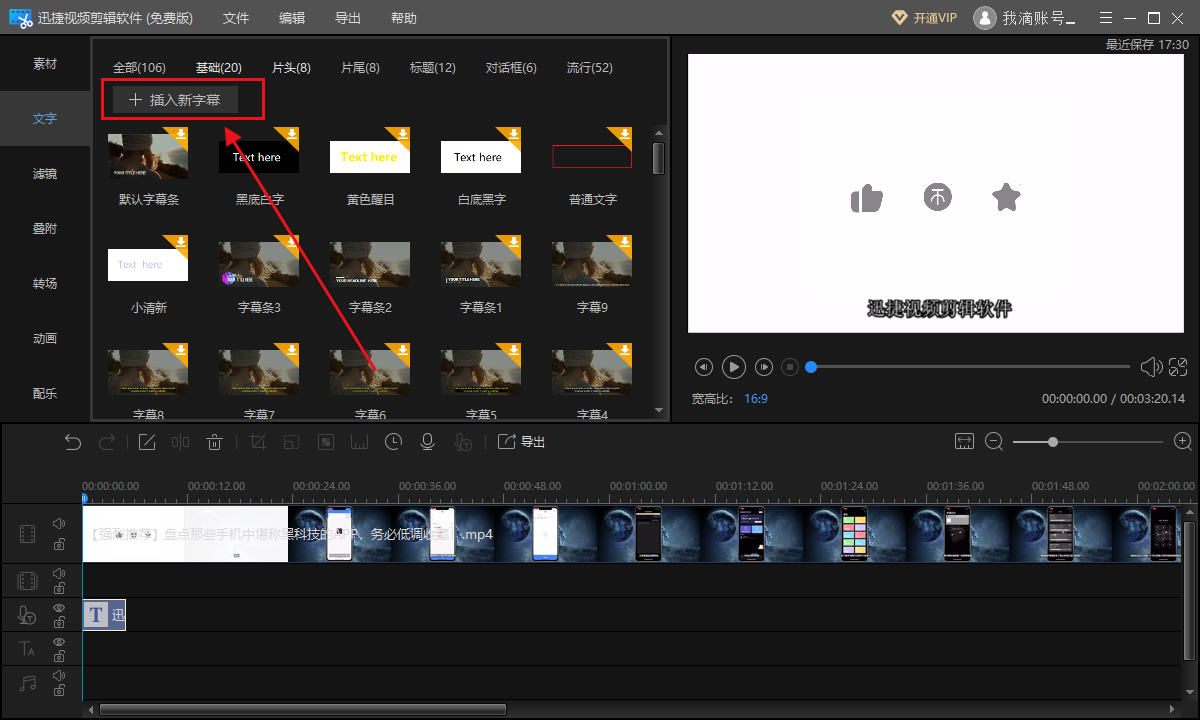
Task: Click the 开通VIP button
Action: pyautogui.click(x=924, y=18)
